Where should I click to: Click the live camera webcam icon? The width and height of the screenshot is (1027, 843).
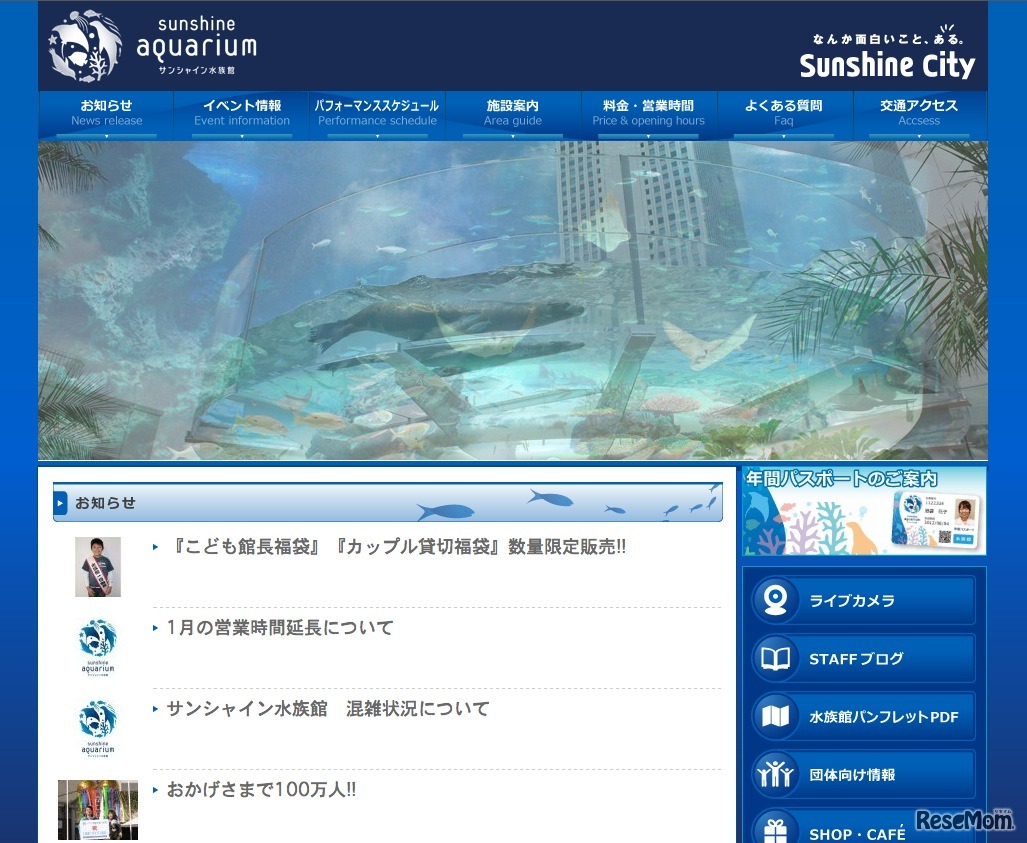point(775,599)
